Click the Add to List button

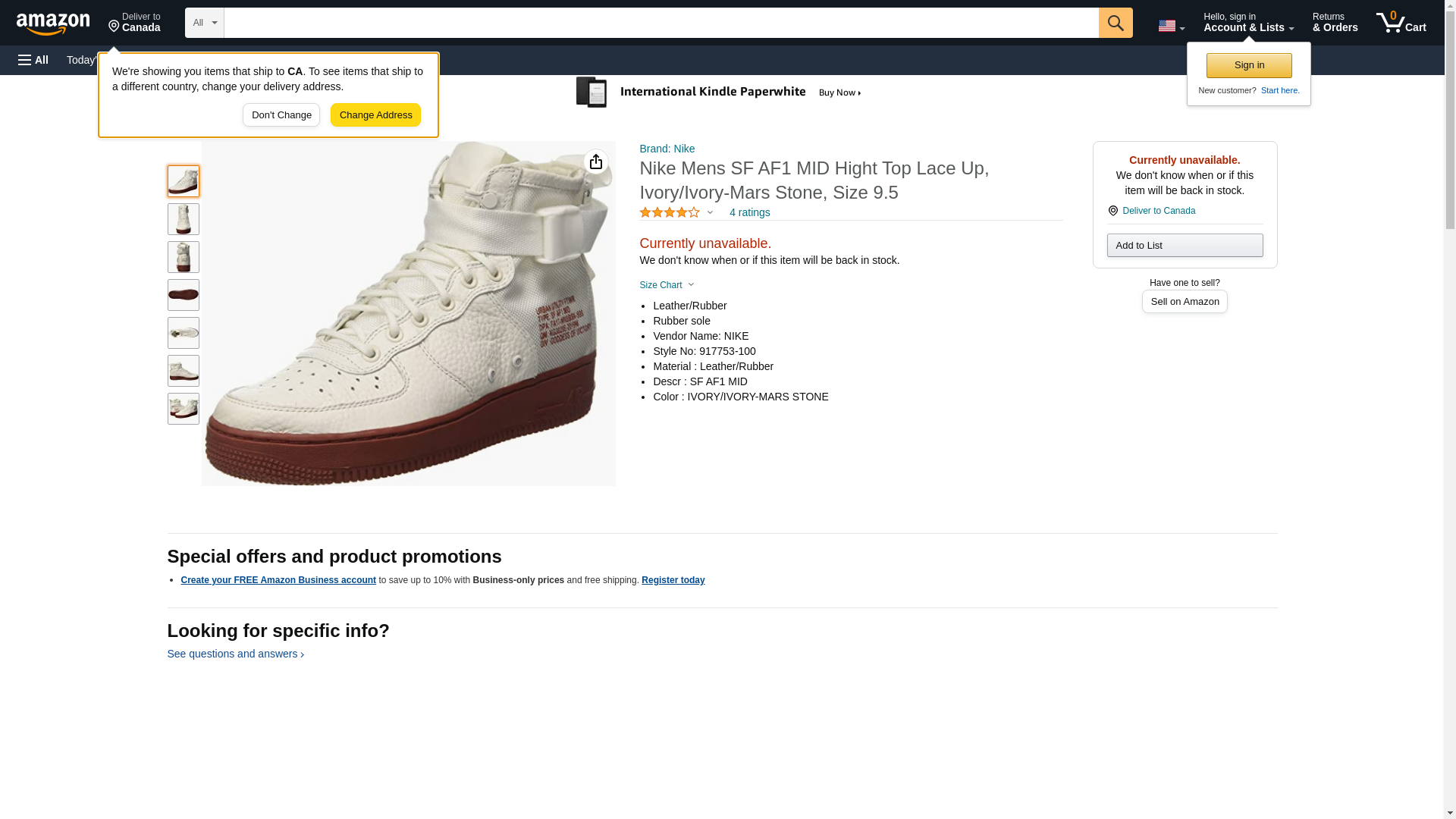click(x=1185, y=245)
